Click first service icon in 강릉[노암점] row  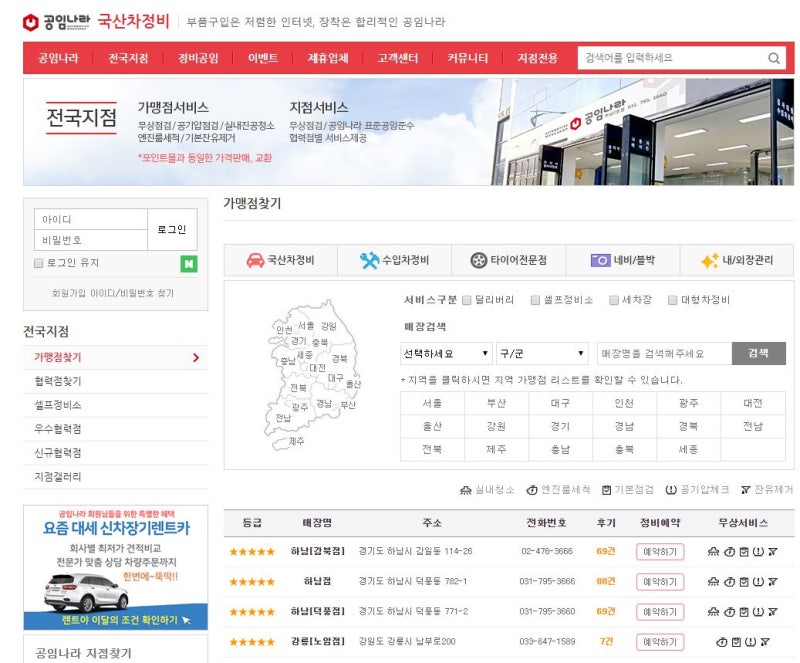coord(721,642)
